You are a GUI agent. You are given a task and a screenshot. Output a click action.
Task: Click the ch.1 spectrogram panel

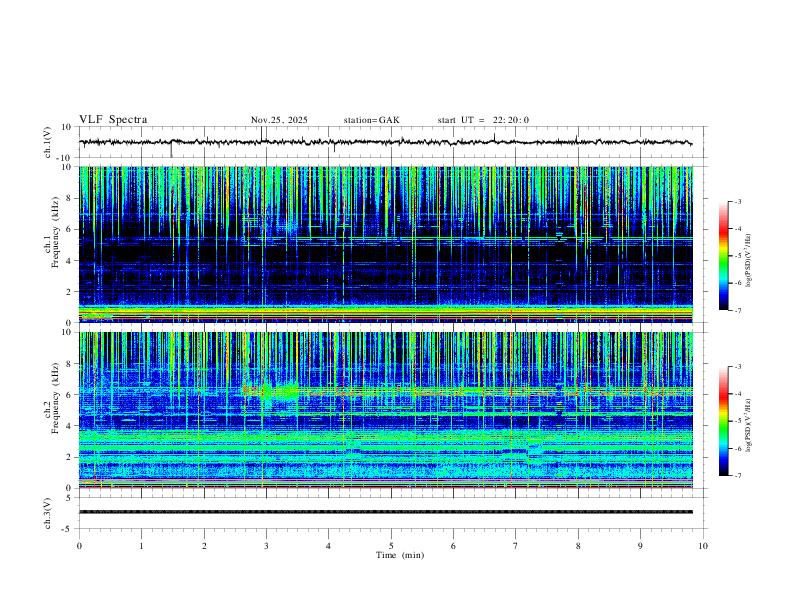click(386, 244)
